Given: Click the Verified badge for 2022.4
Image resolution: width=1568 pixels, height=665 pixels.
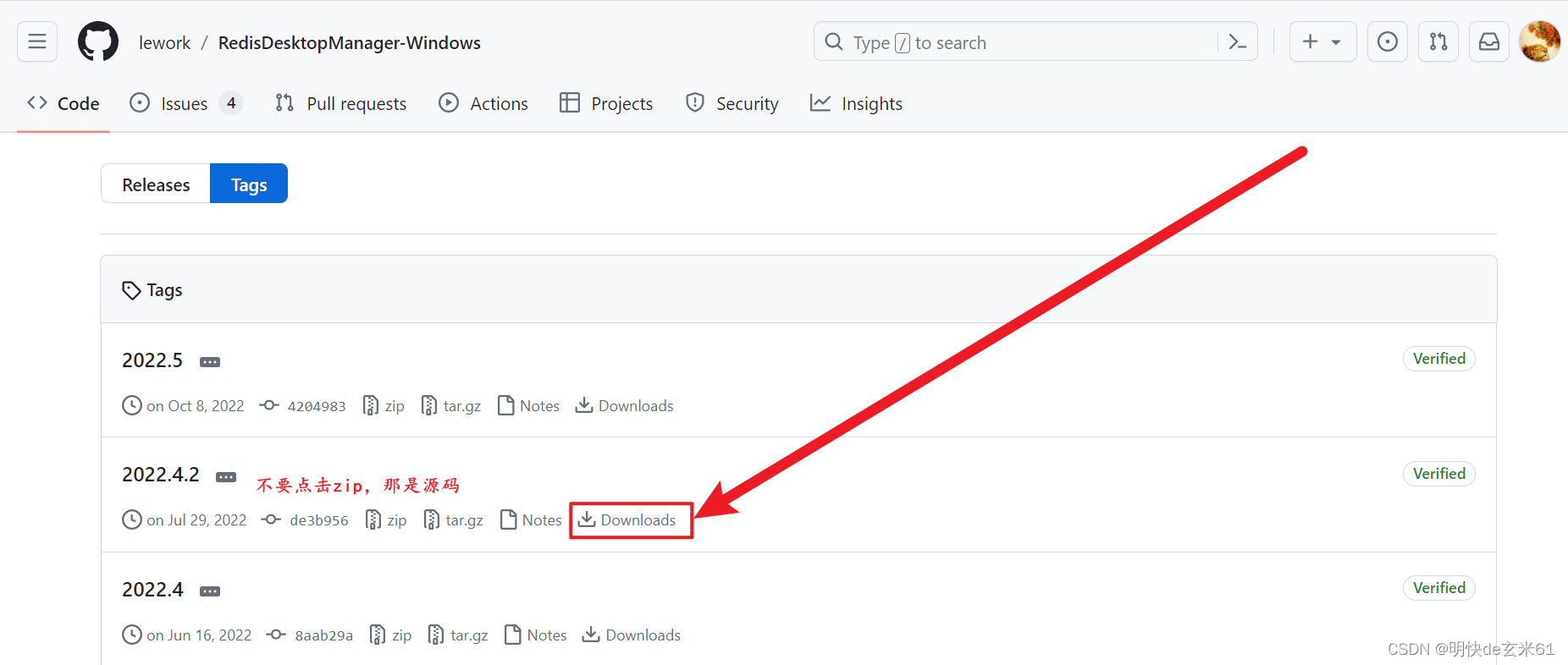Looking at the screenshot, I should [1438, 588].
